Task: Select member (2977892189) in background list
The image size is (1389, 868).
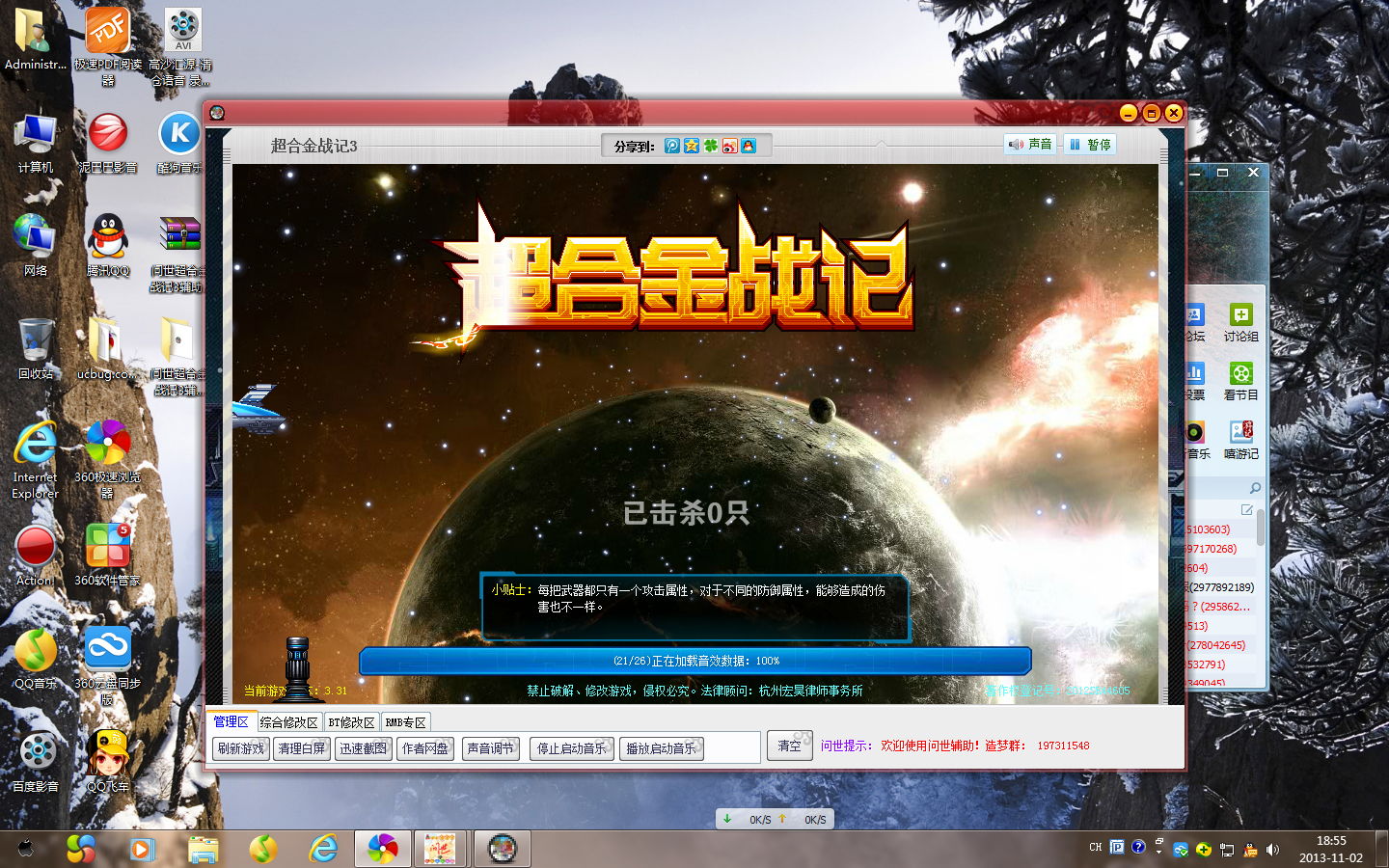Action: (x=1221, y=587)
